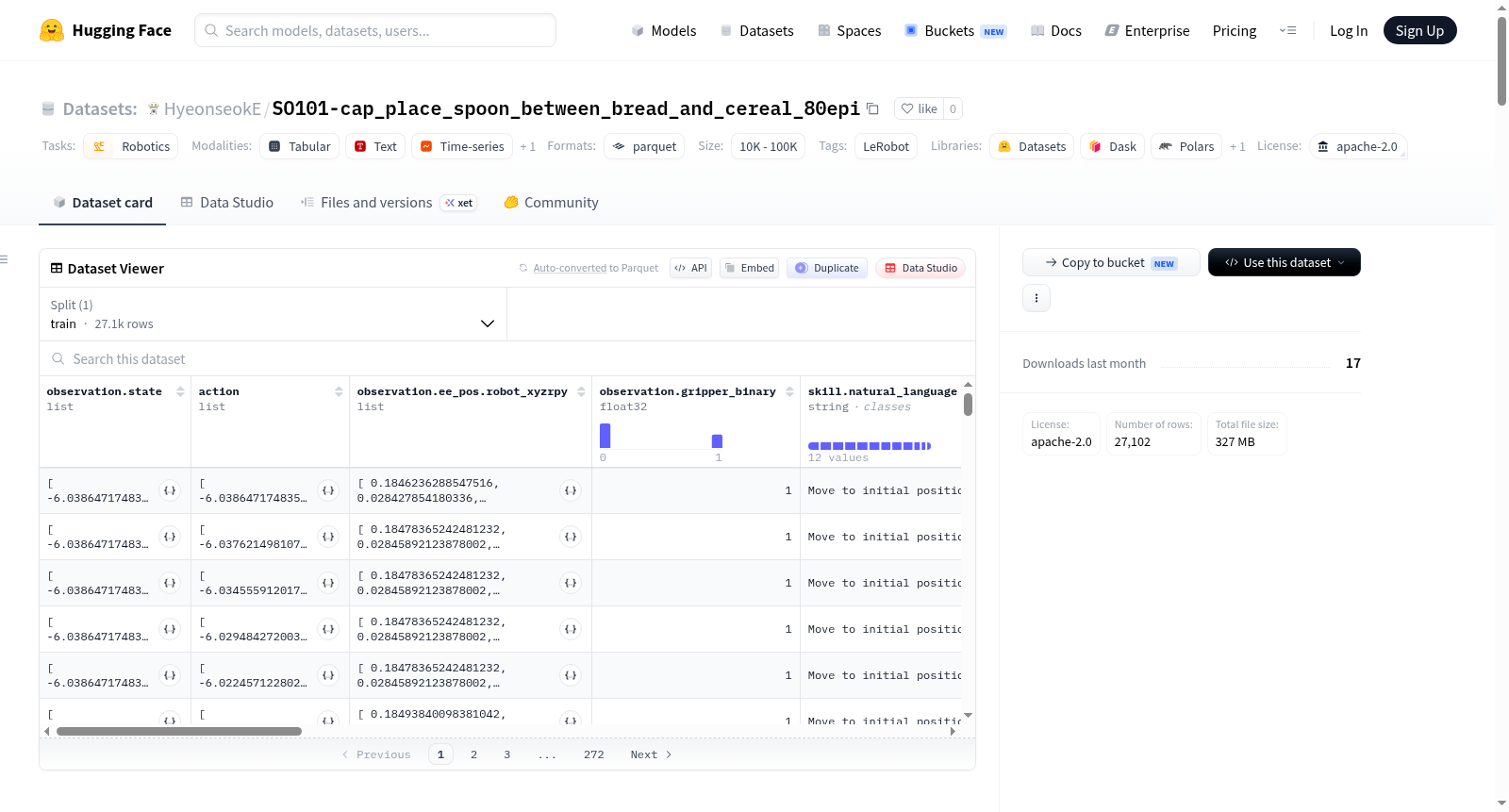The height and width of the screenshot is (812, 1509).
Task: Click the Polars library tag
Action: click(1186, 146)
